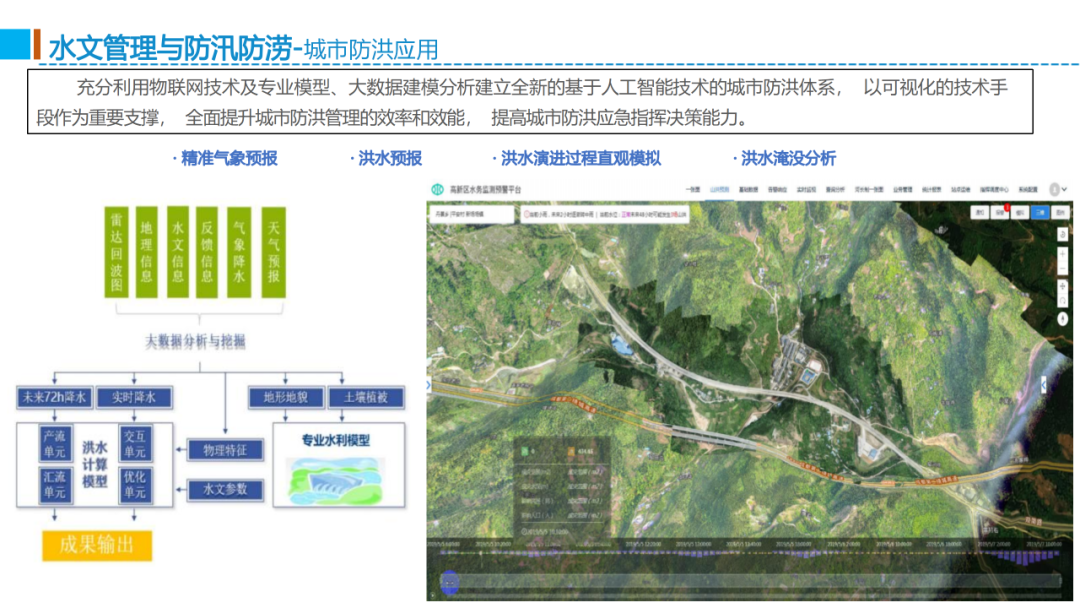Click the compass north icon on map
The height and width of the screenshot is (608, 1080).
tap(1063, 319)
